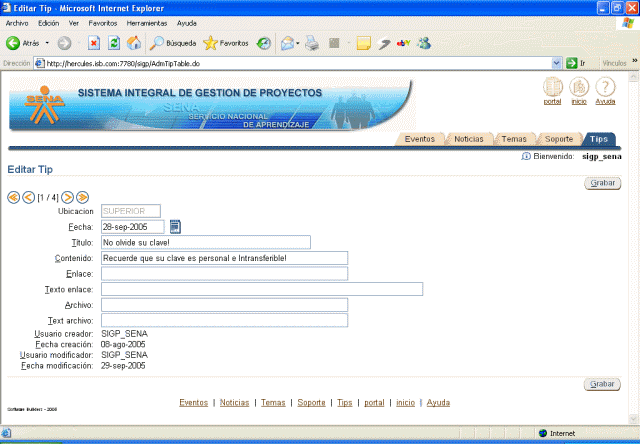The image size is (640, 444).
Task: Click the bottom Grabar button
Action: point(602,384)
